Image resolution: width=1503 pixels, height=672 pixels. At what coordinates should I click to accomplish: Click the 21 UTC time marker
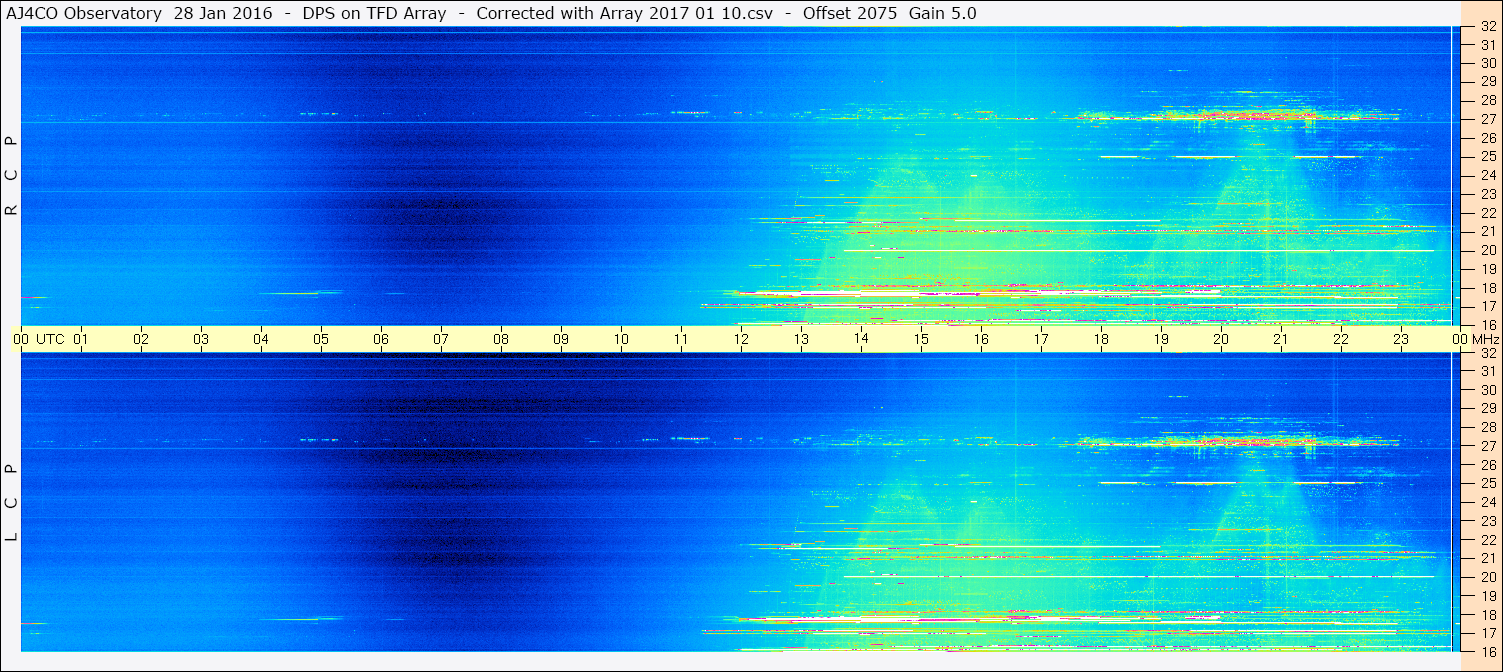pos(1281,339)
